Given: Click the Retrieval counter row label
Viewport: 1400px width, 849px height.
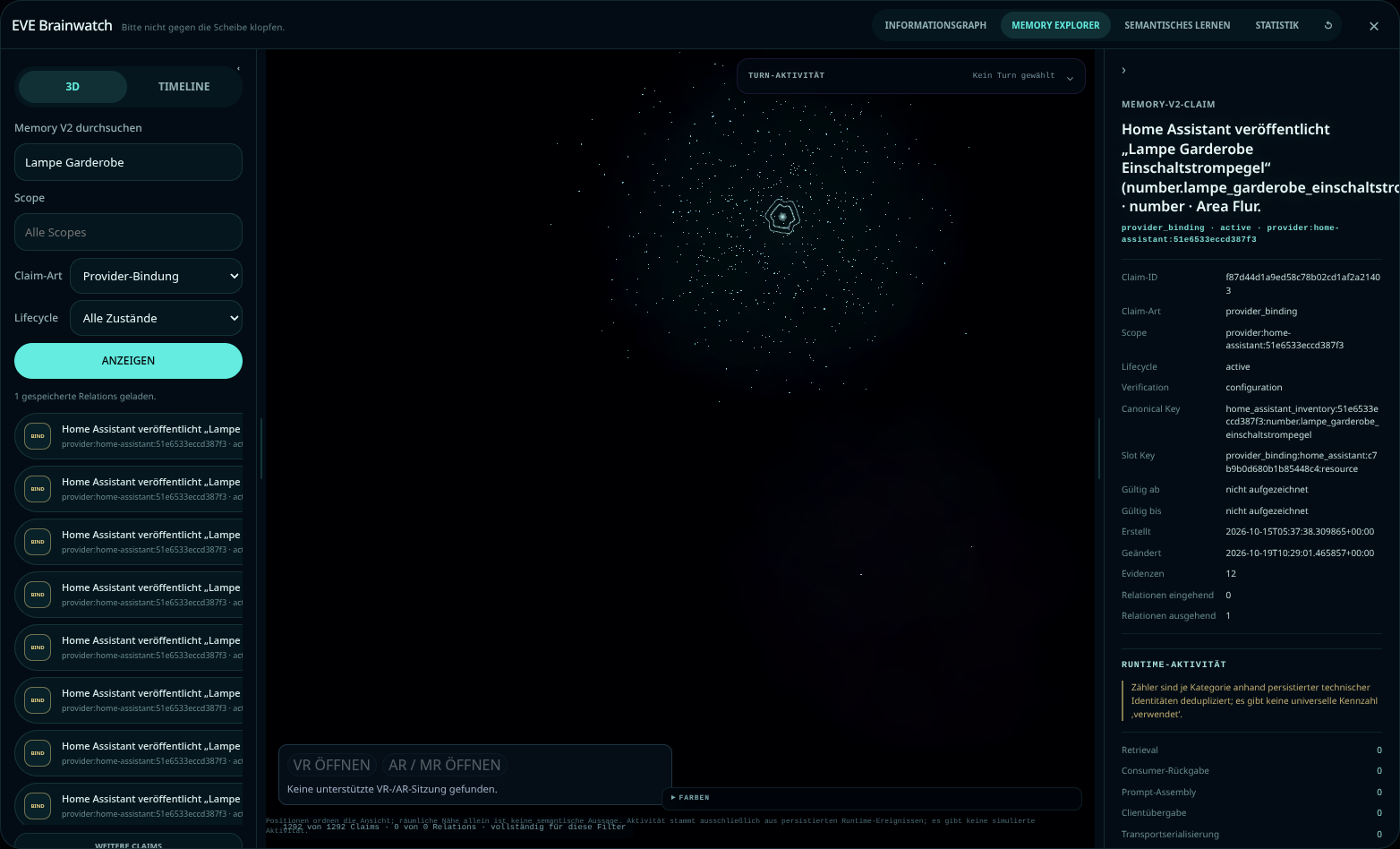Looking at the screenshot, I should pyautogui.click(x=1140, y=750).
